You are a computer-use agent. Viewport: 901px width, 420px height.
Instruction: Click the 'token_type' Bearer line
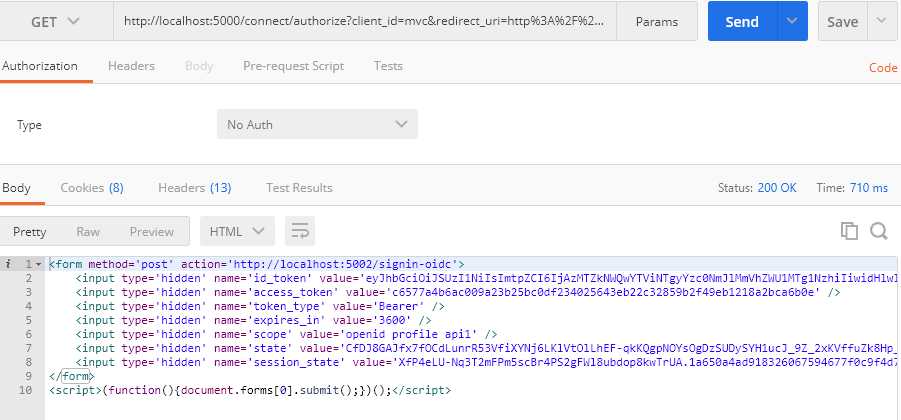(260, 306)
